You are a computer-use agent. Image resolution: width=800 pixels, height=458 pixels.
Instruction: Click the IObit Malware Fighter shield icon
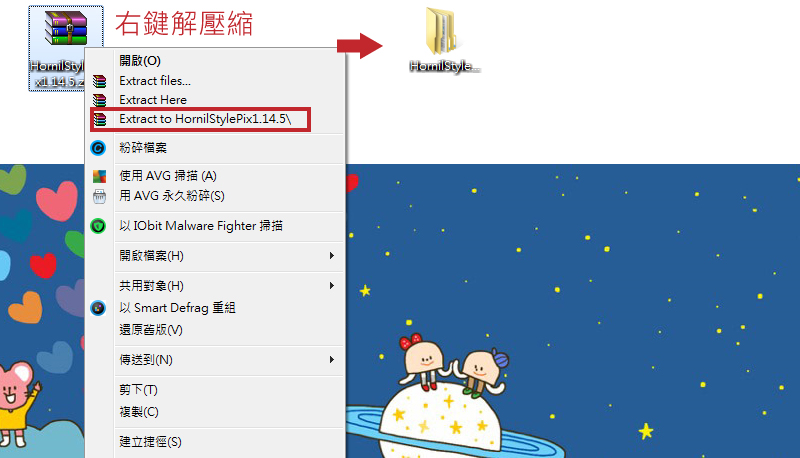point(98,226)
